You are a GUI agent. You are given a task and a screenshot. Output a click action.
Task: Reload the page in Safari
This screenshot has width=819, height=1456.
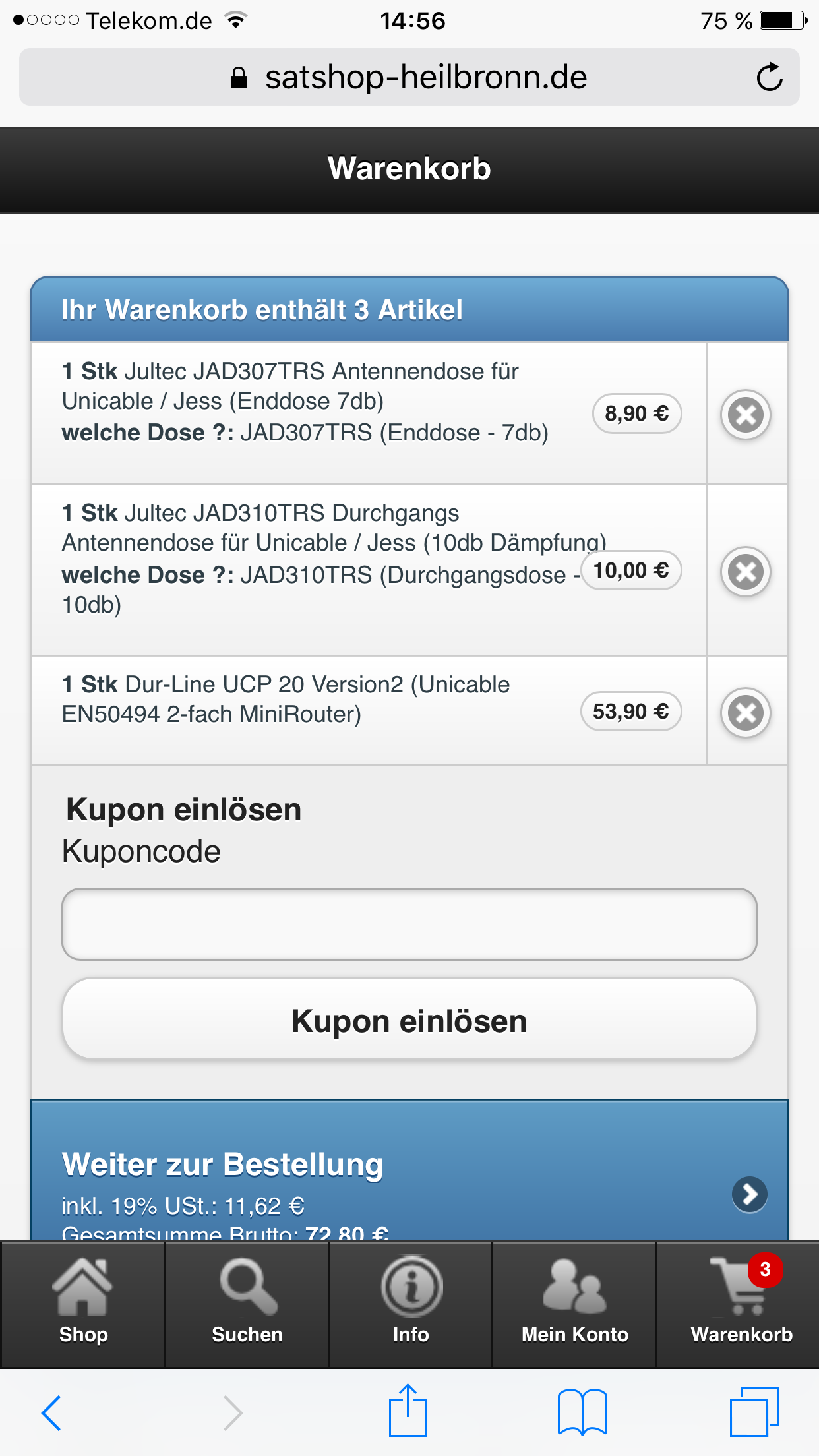[x=769, y=77]
